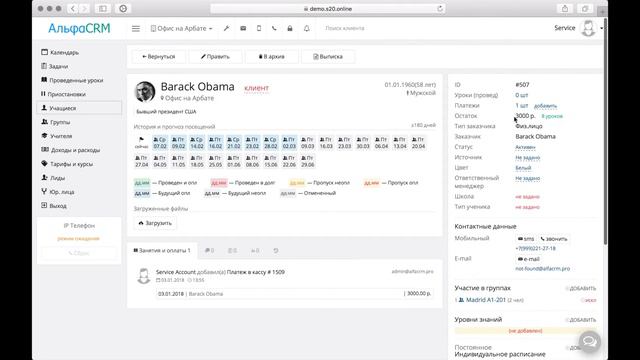Click ДОБАВИТЬ next to Участие в группах

pos(581,288)
